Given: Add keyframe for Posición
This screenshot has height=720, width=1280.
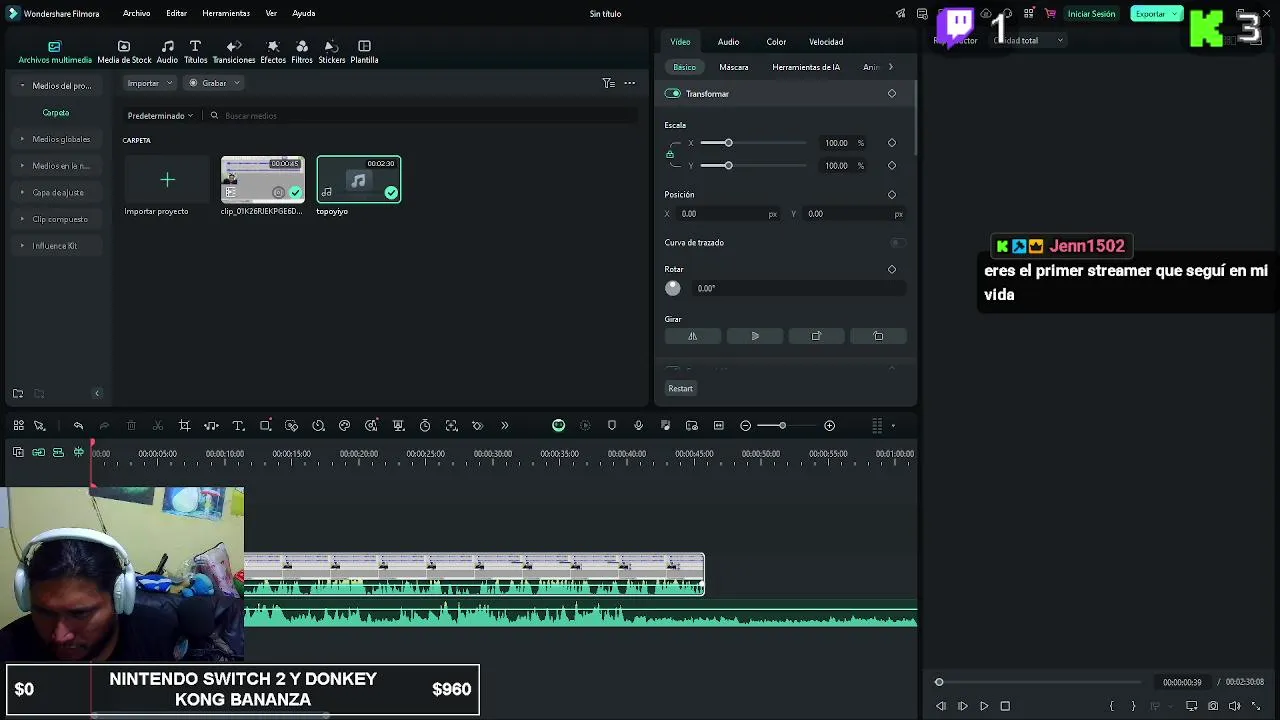Looking at the screenshot, I should coord(892,195).
